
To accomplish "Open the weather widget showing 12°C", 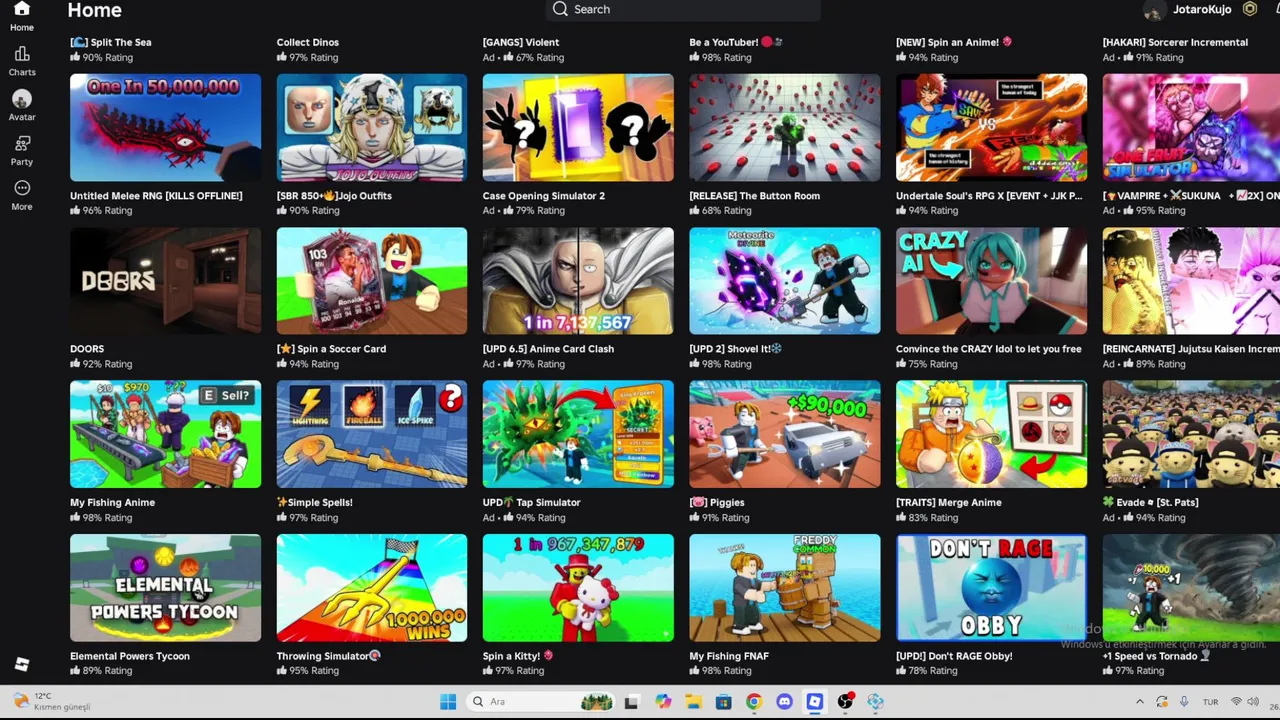I will [51, 701].
